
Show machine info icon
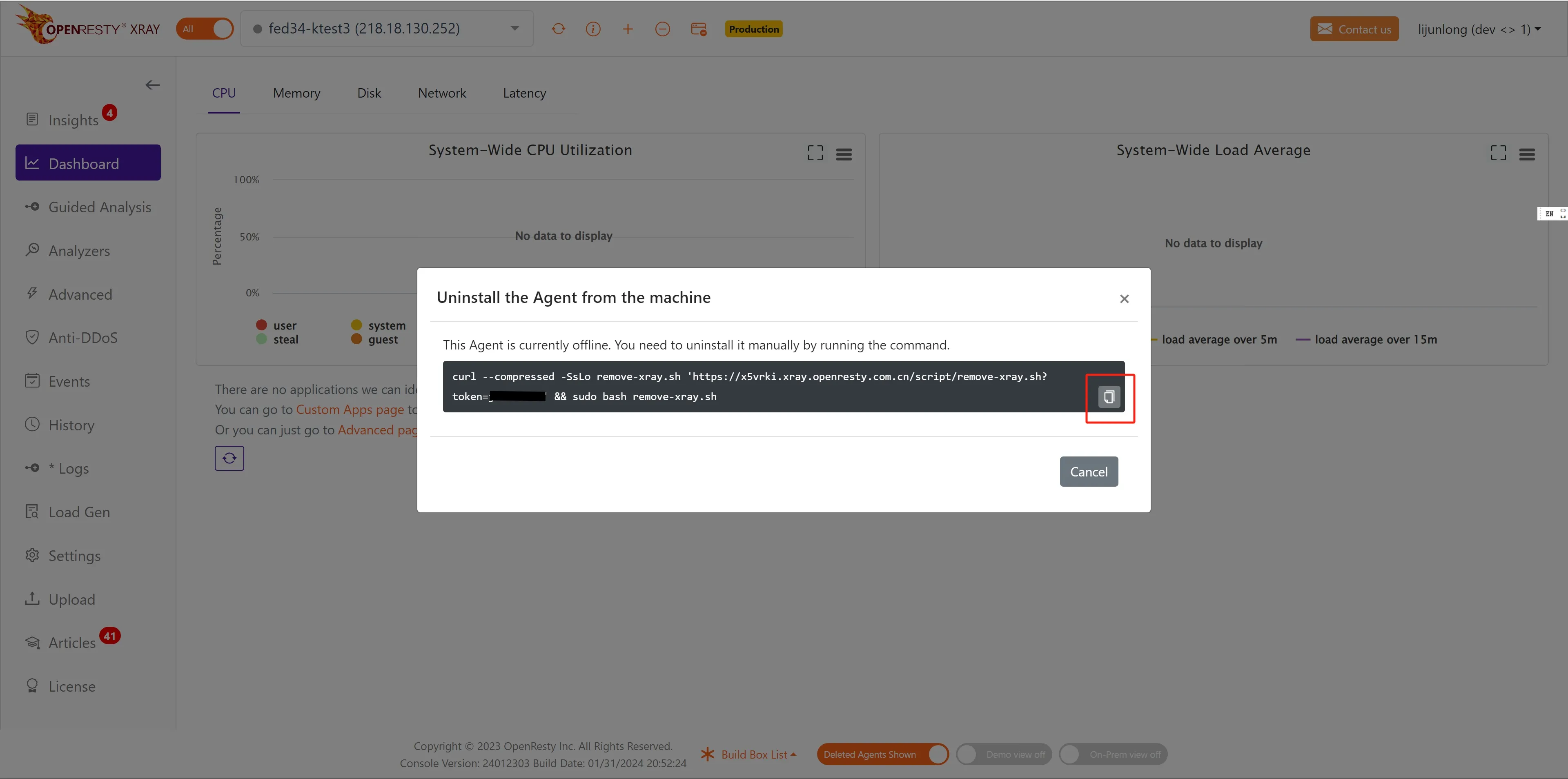593,29
